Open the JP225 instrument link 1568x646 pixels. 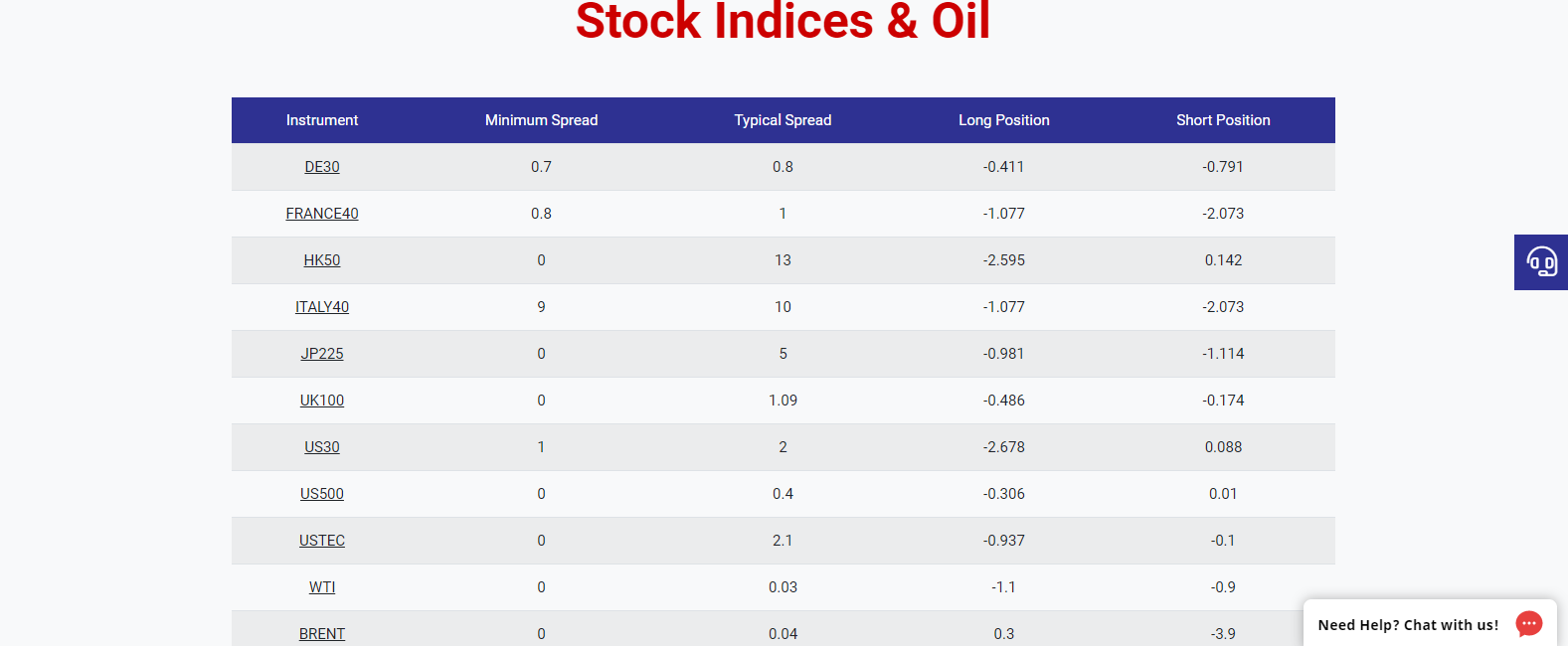click(322, 354)
